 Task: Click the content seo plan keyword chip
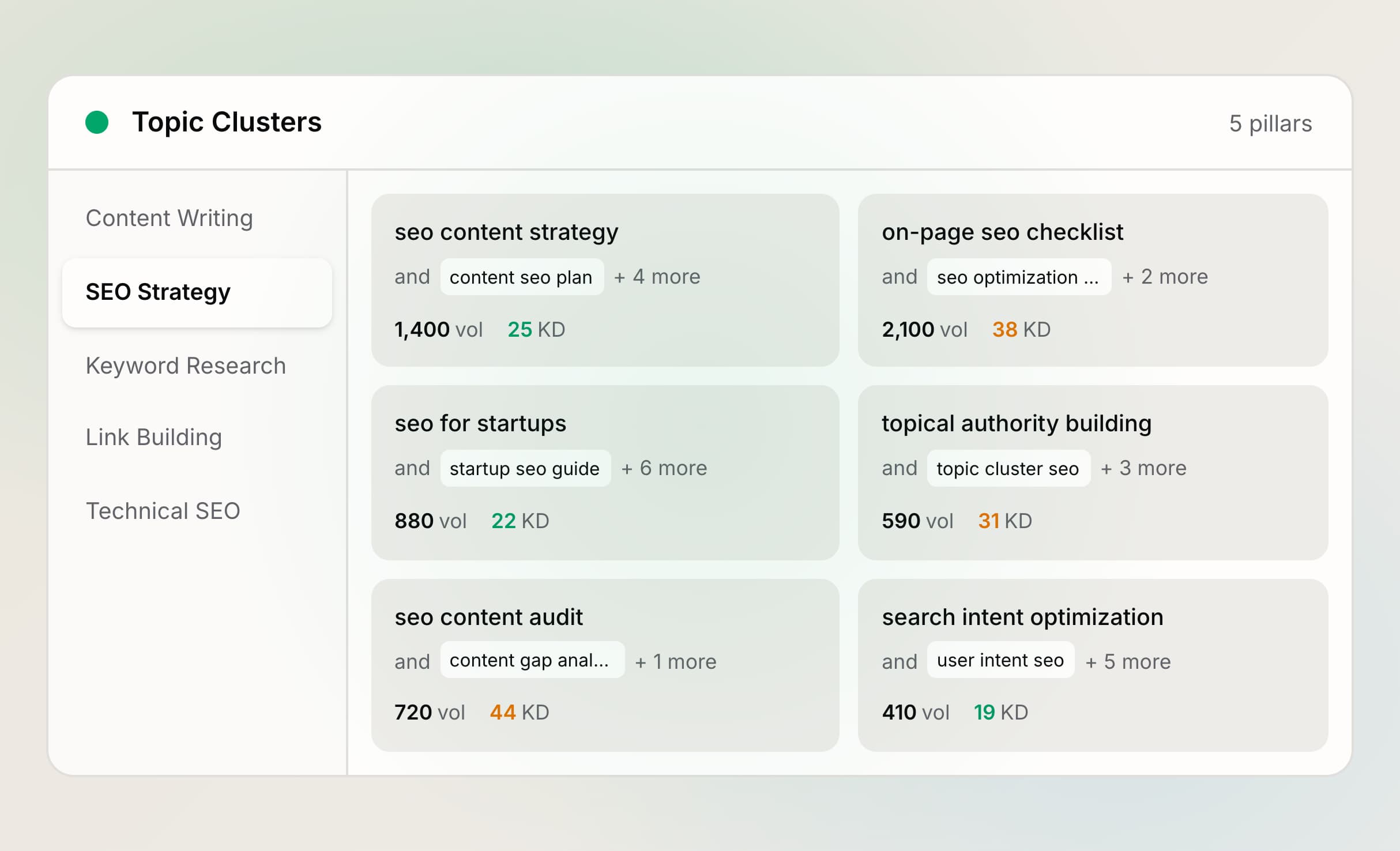click(521, 277)
